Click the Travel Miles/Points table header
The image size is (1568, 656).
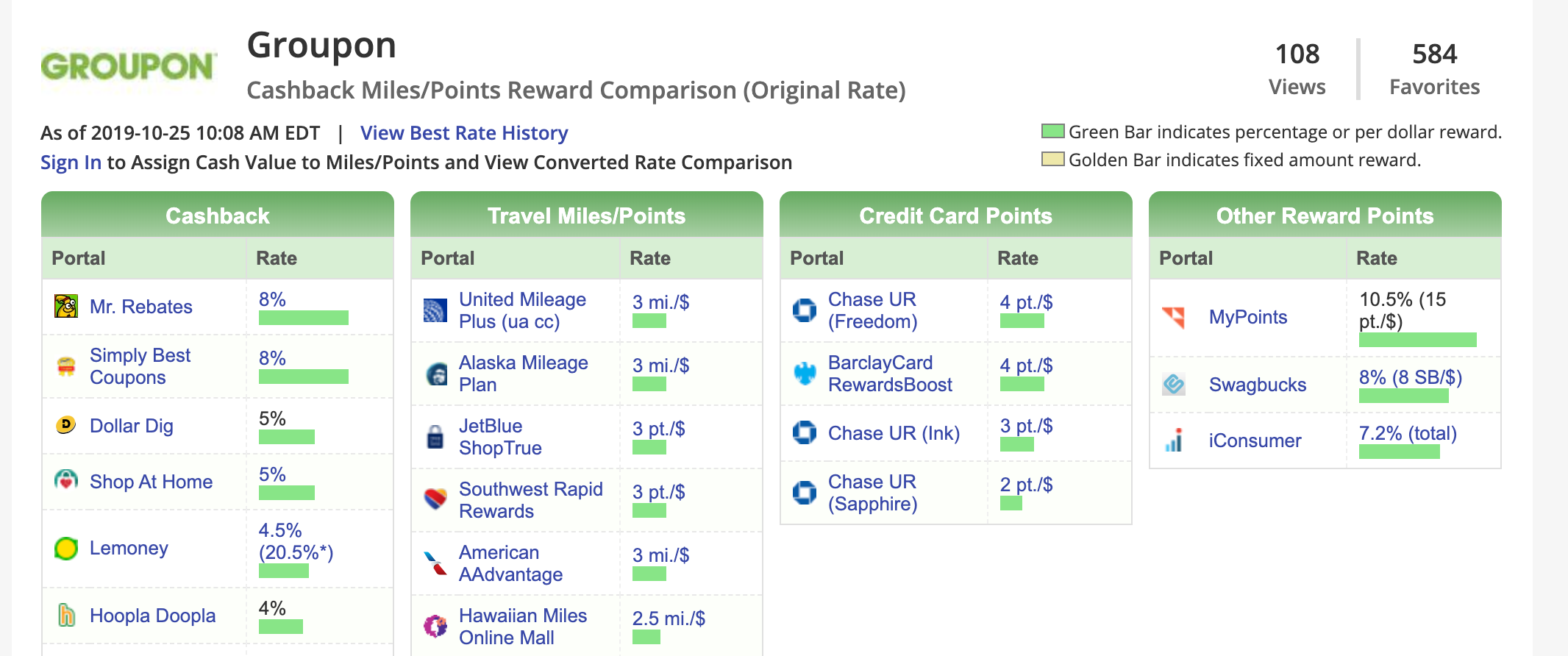(x=586, y=215)
